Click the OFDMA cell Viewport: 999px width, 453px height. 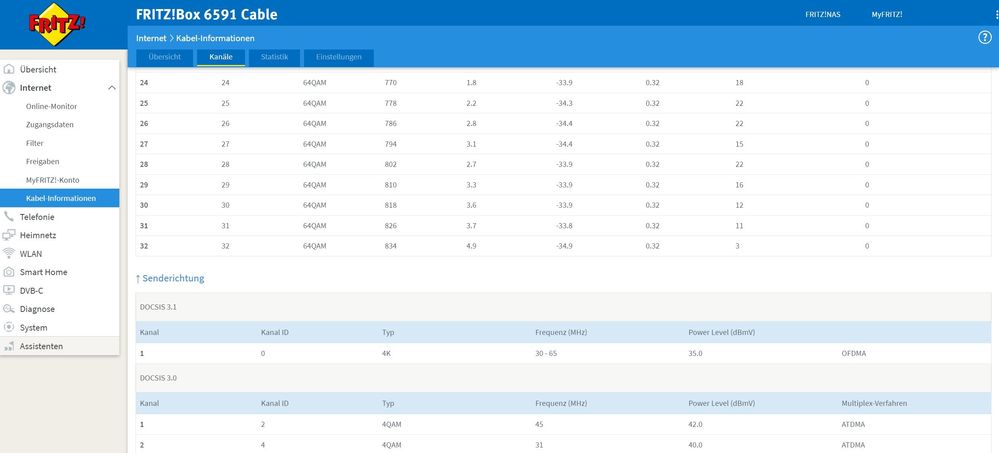(x=854, y=353)
